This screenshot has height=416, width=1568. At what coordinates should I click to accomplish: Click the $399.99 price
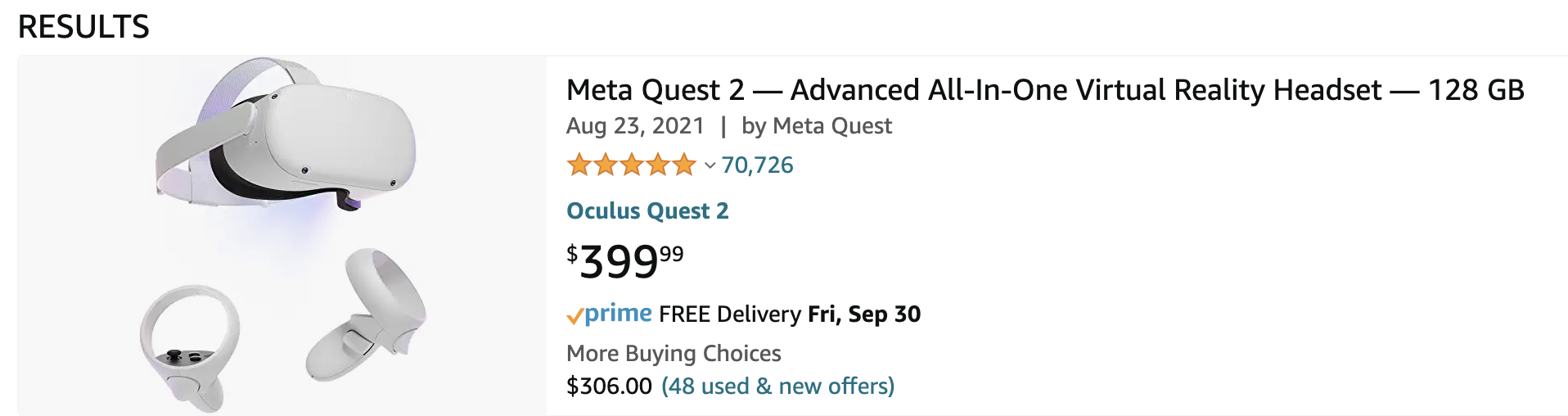pos(625,261)
